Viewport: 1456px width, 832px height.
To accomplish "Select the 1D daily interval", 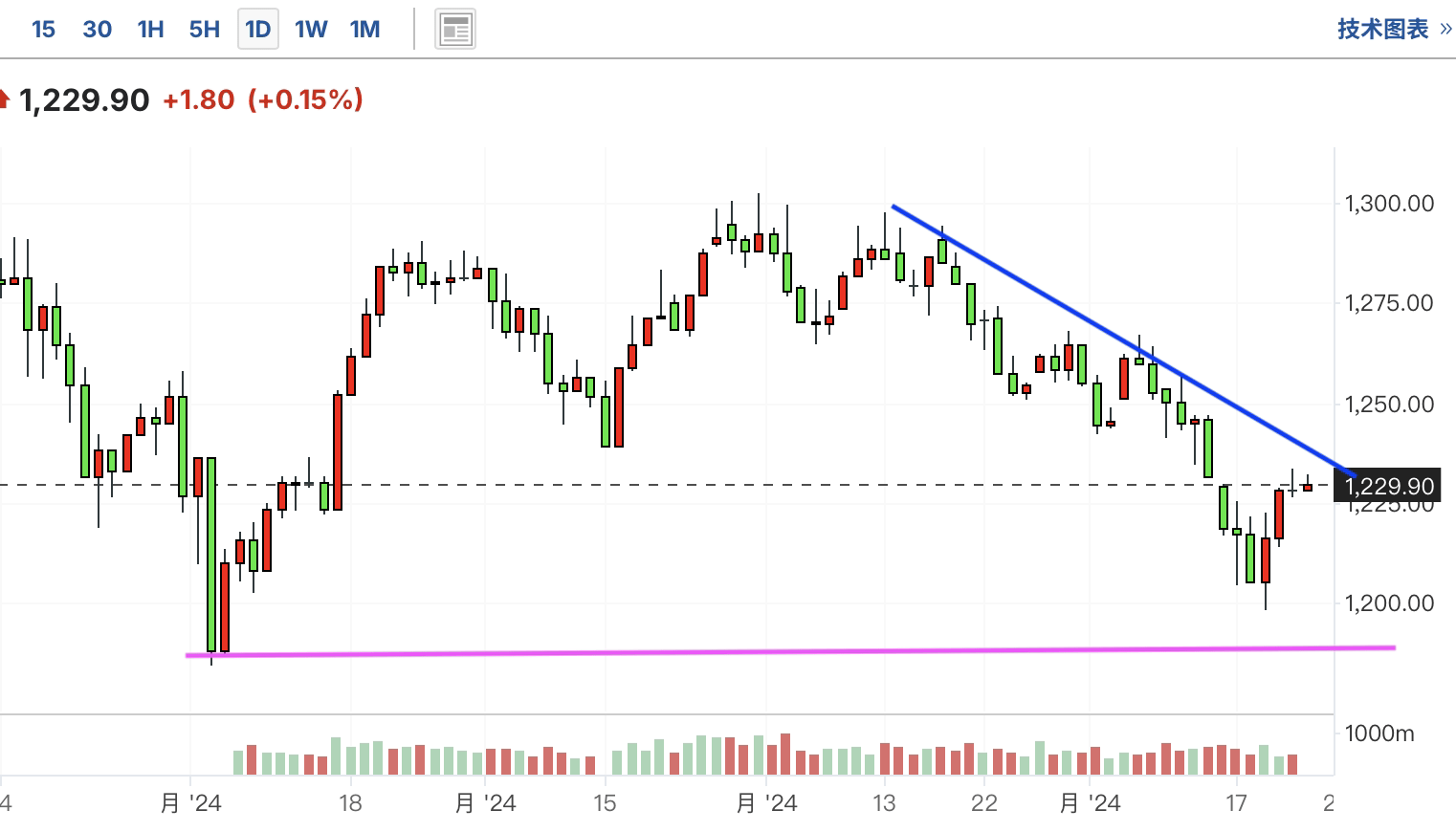I will click(x=257, y=30).
